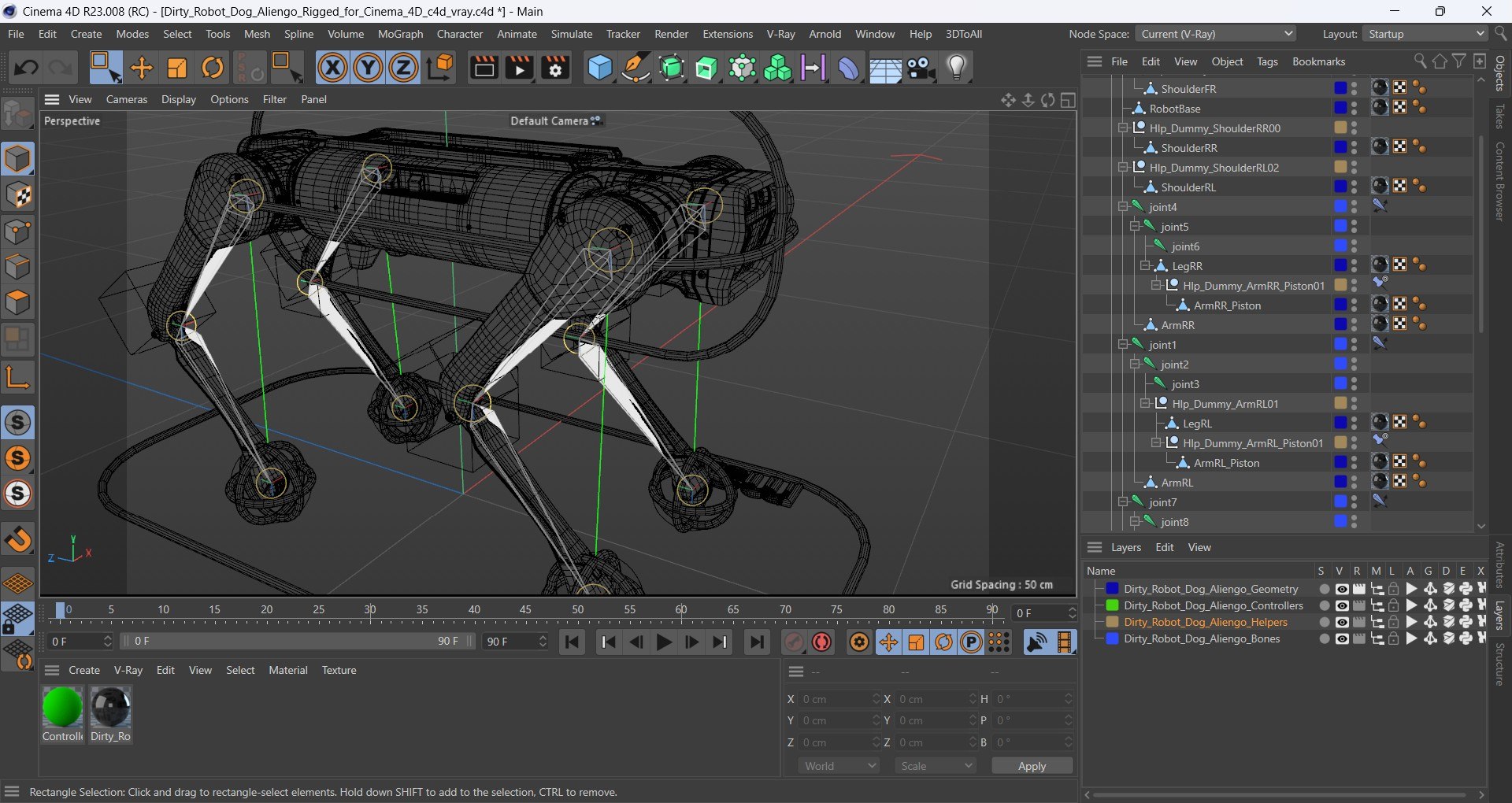1512x803 pixels.
Task: Open material manager Create menu
Action: [84, 670]
